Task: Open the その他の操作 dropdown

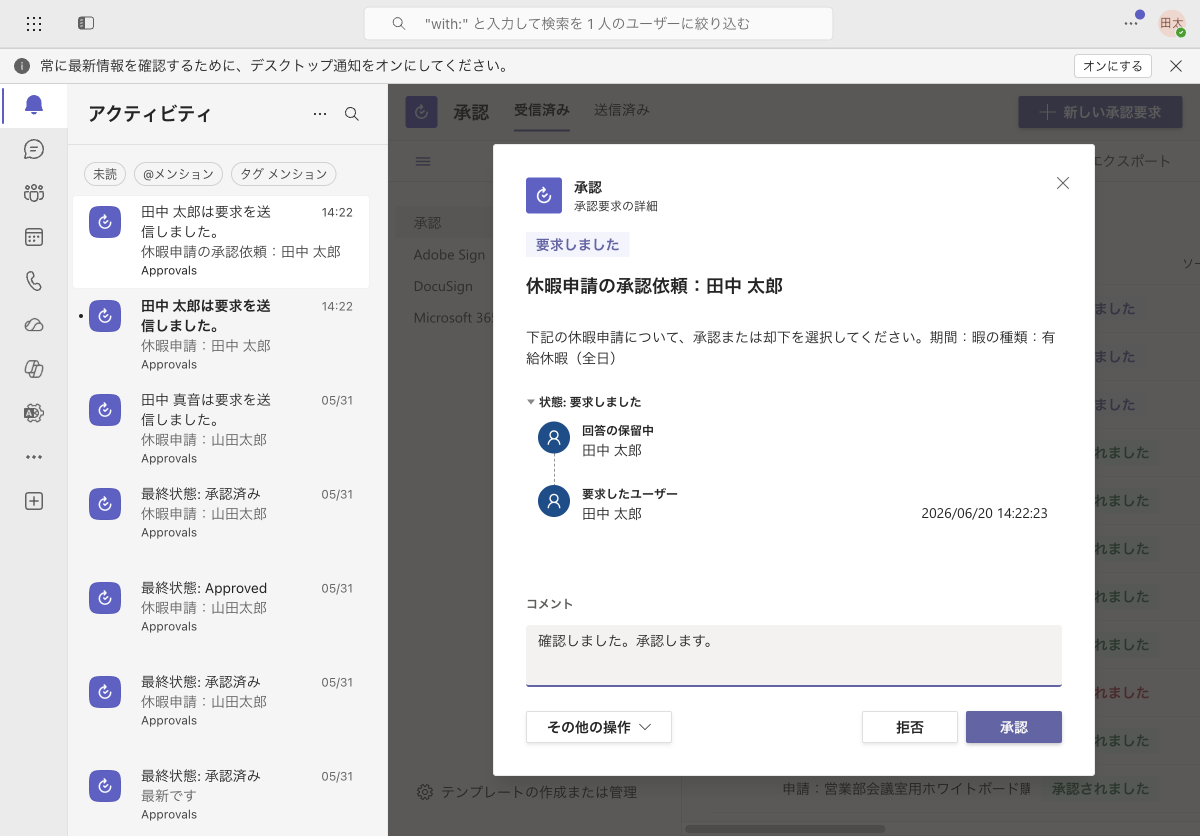Action: click(599, 727)
